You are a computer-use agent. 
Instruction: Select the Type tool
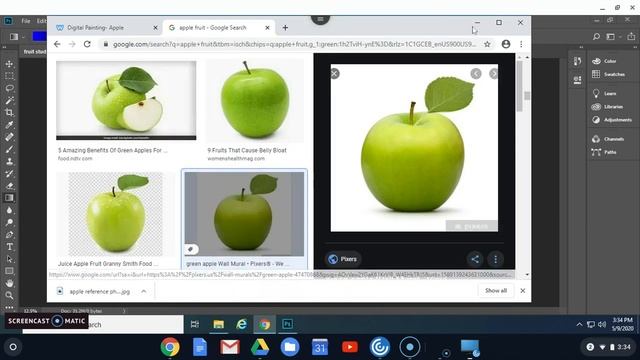click(9, 247)
